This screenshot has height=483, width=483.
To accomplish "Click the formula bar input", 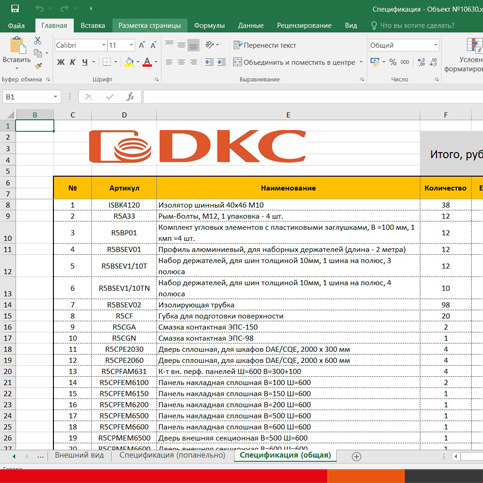I will point(313,97).
